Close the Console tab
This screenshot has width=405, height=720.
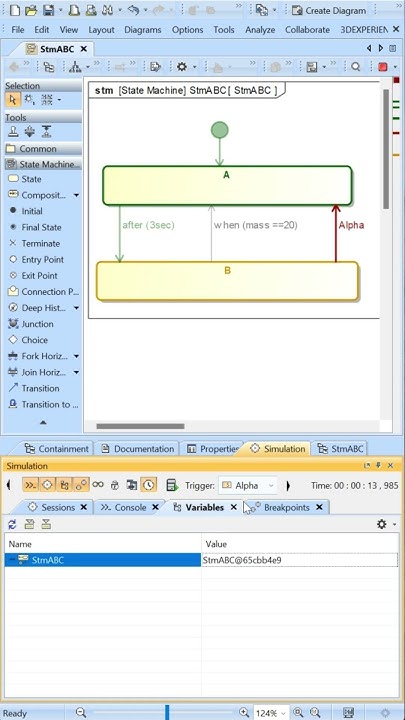click(x=155, y=507)
